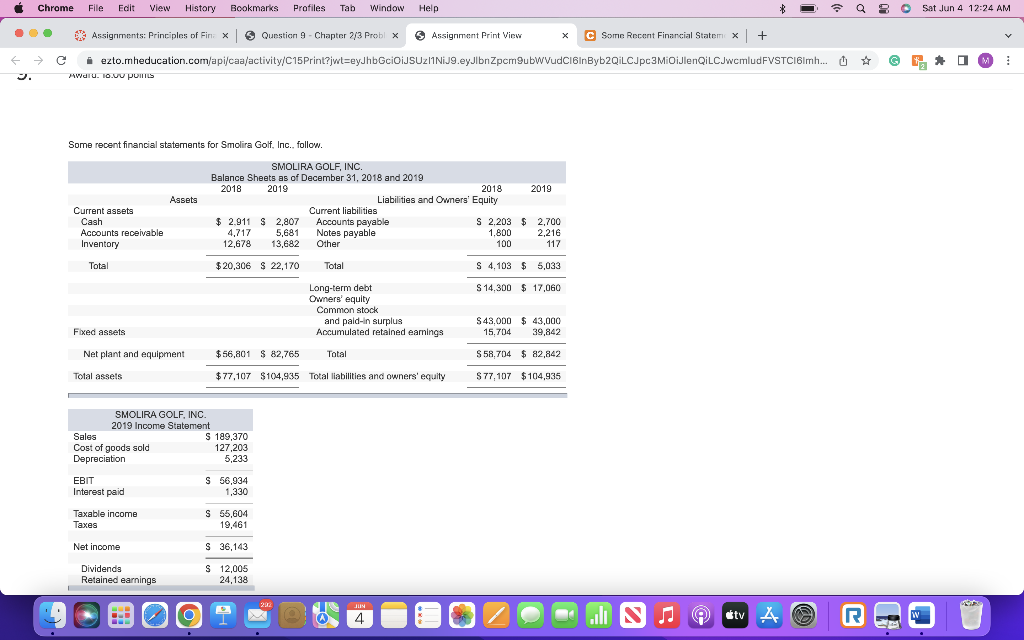This screenshot has height=640, width=1024.
Task: Toggle the Chrome side panel icon
Action: click(963, 61)
